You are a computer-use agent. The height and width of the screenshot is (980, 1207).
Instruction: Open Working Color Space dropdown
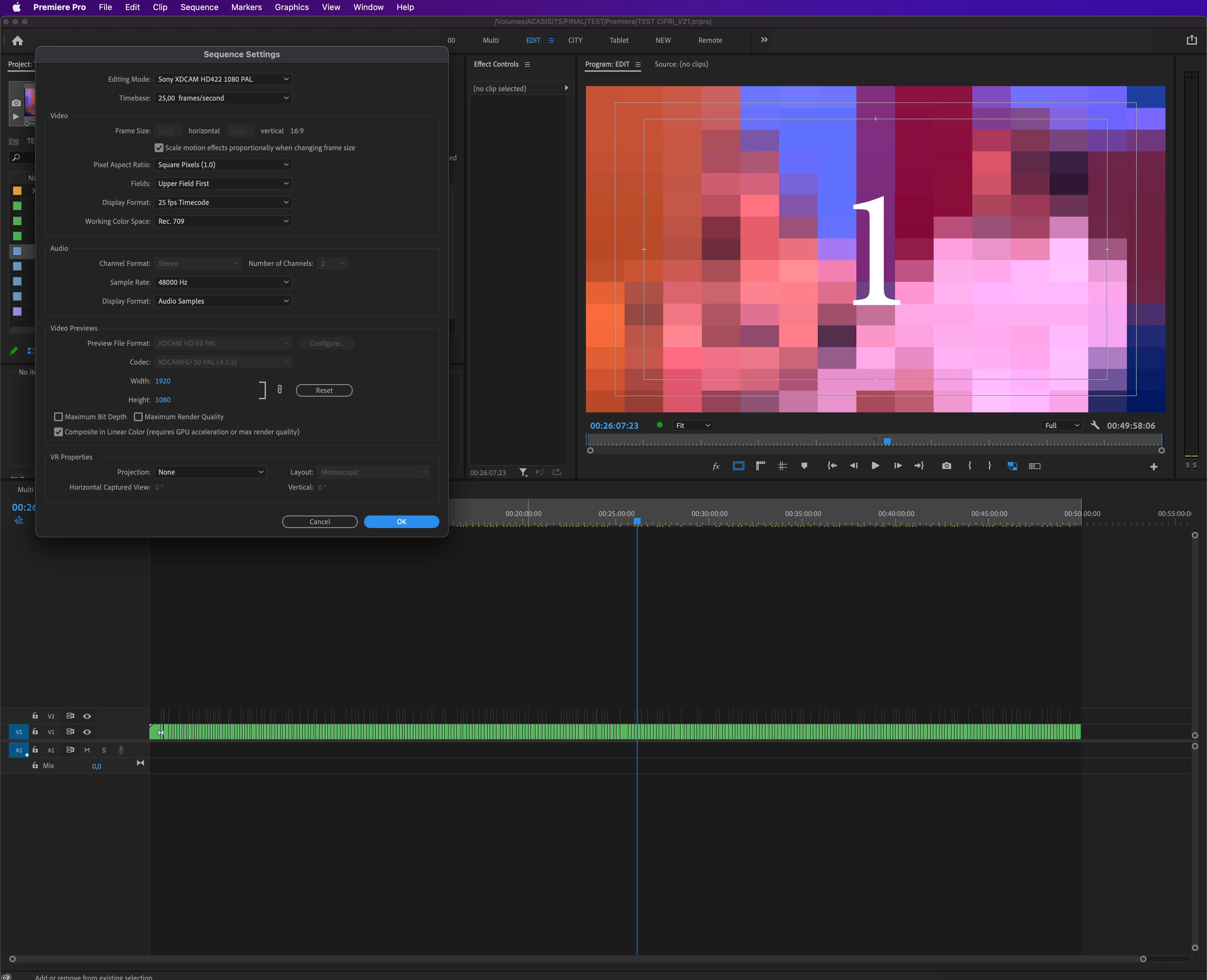click(x=223, y=221)
